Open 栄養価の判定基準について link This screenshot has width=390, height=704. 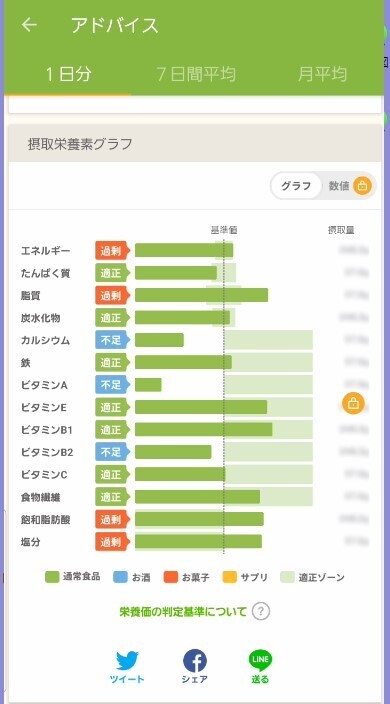point(183,612)
